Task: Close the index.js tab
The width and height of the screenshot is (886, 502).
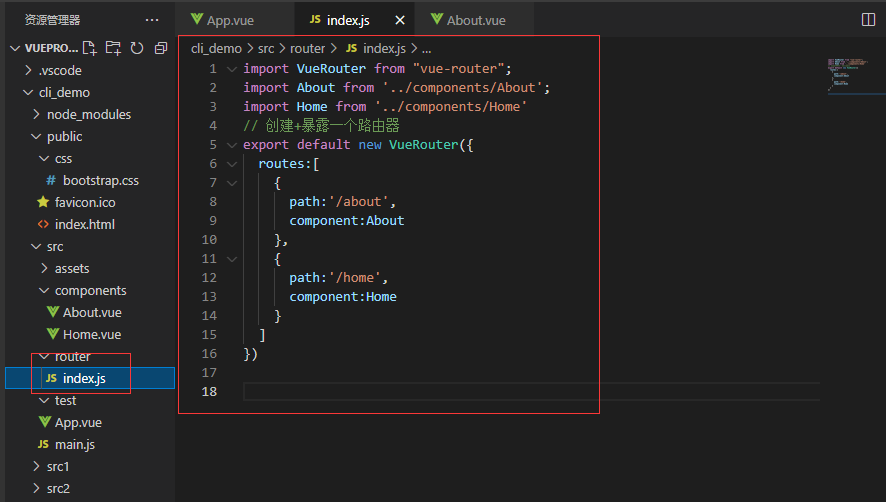Action: pyautogui.click(x=399, y=20)
